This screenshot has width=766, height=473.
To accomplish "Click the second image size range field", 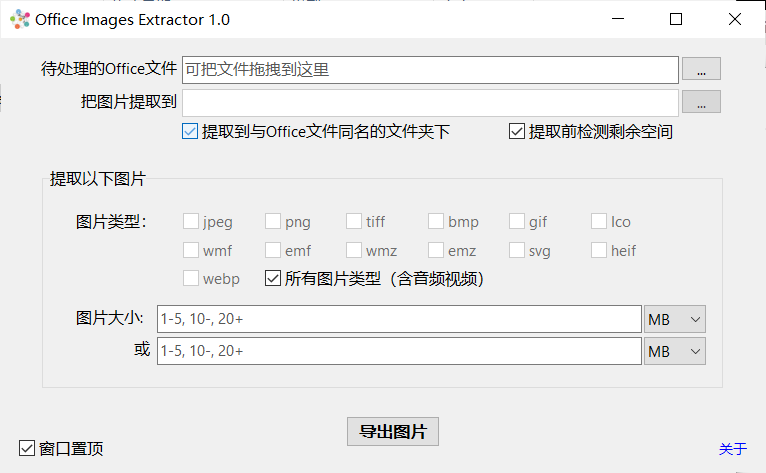I will 398,351.
